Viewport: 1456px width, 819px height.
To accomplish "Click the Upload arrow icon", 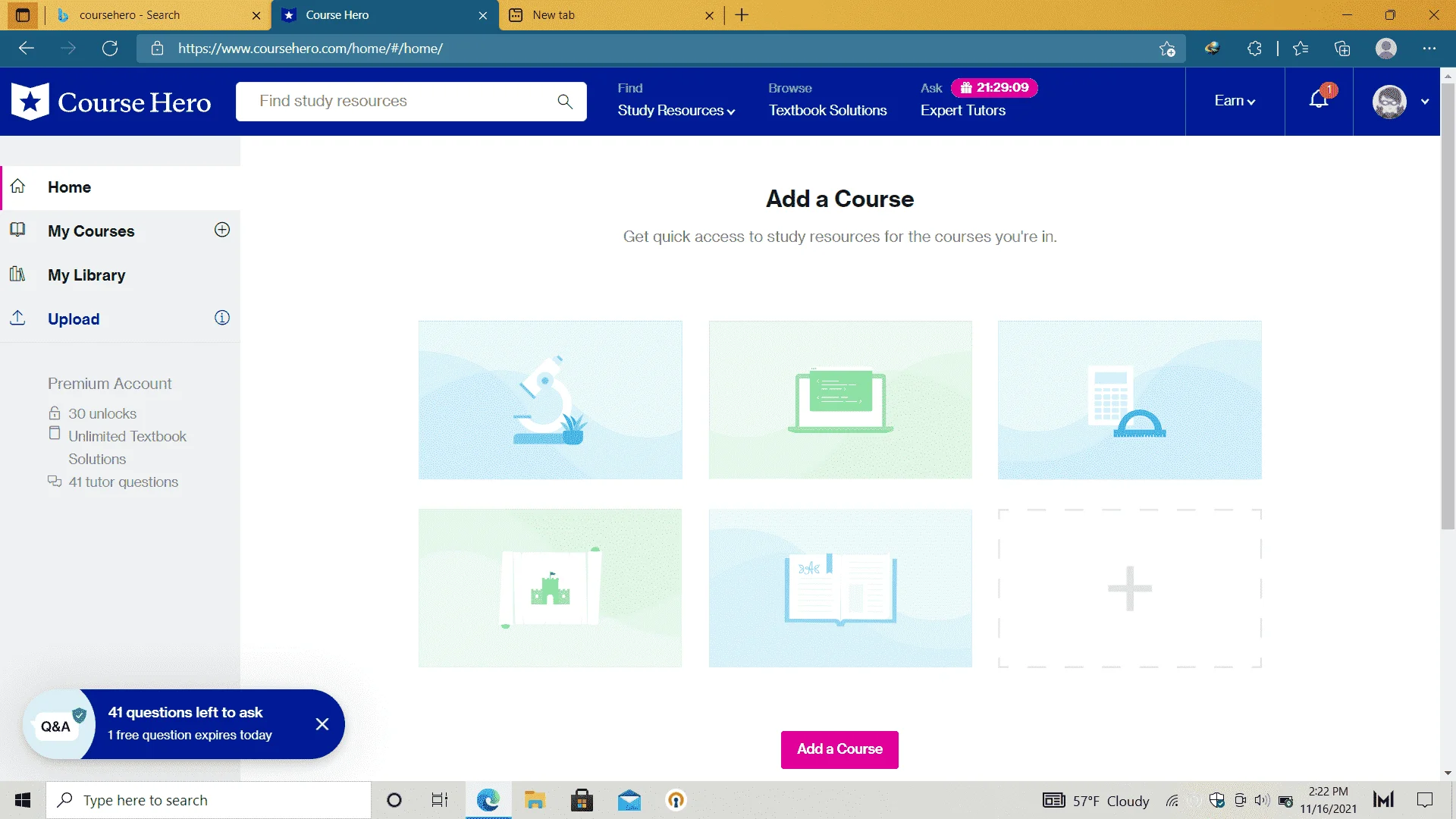I will (x=17, y=318).
